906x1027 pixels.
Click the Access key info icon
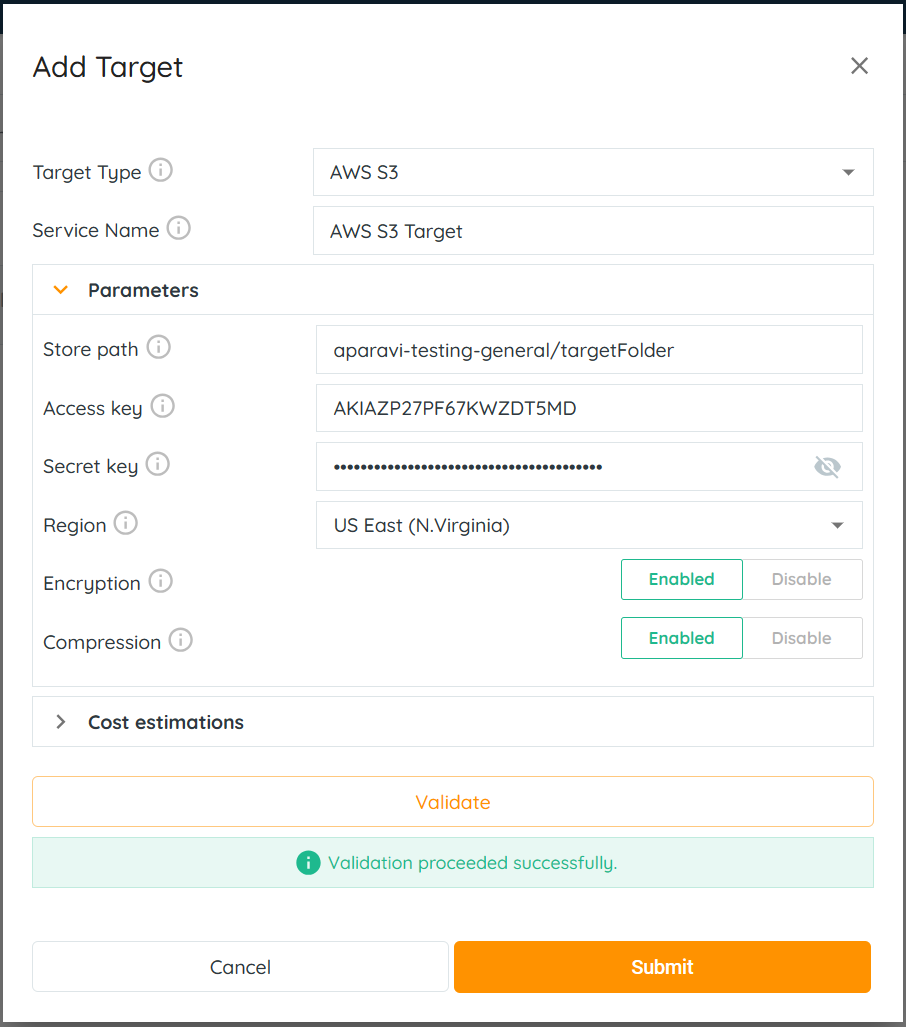[163, 407]
